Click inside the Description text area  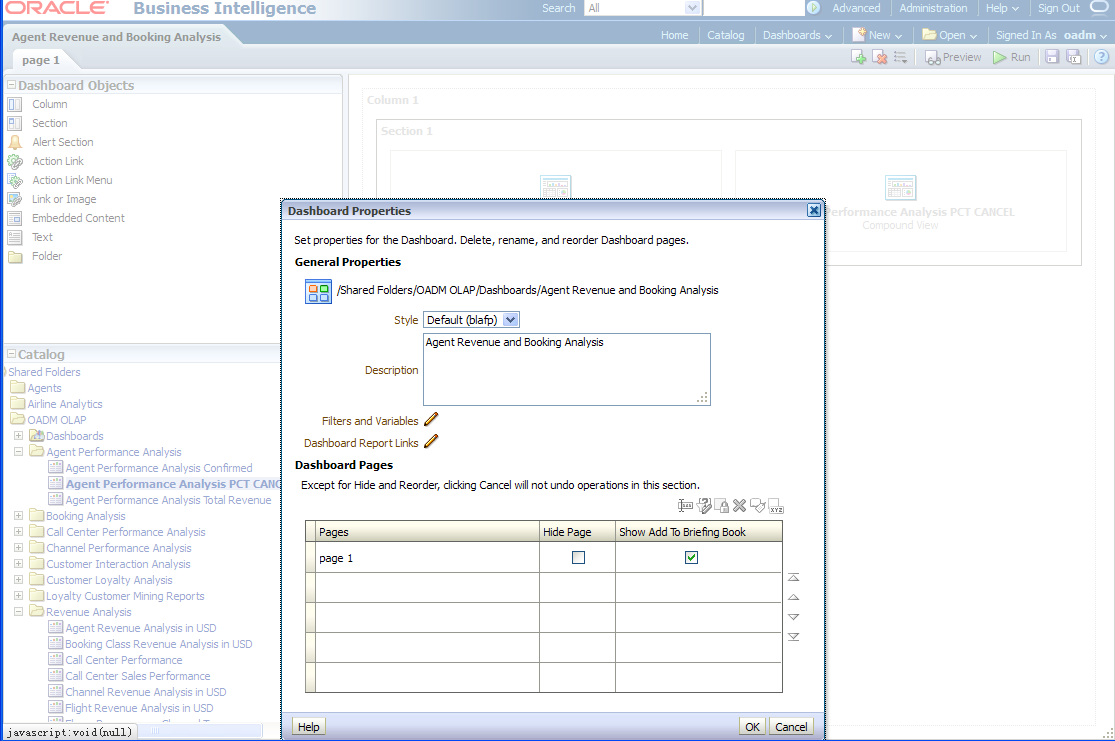[566, 370]
